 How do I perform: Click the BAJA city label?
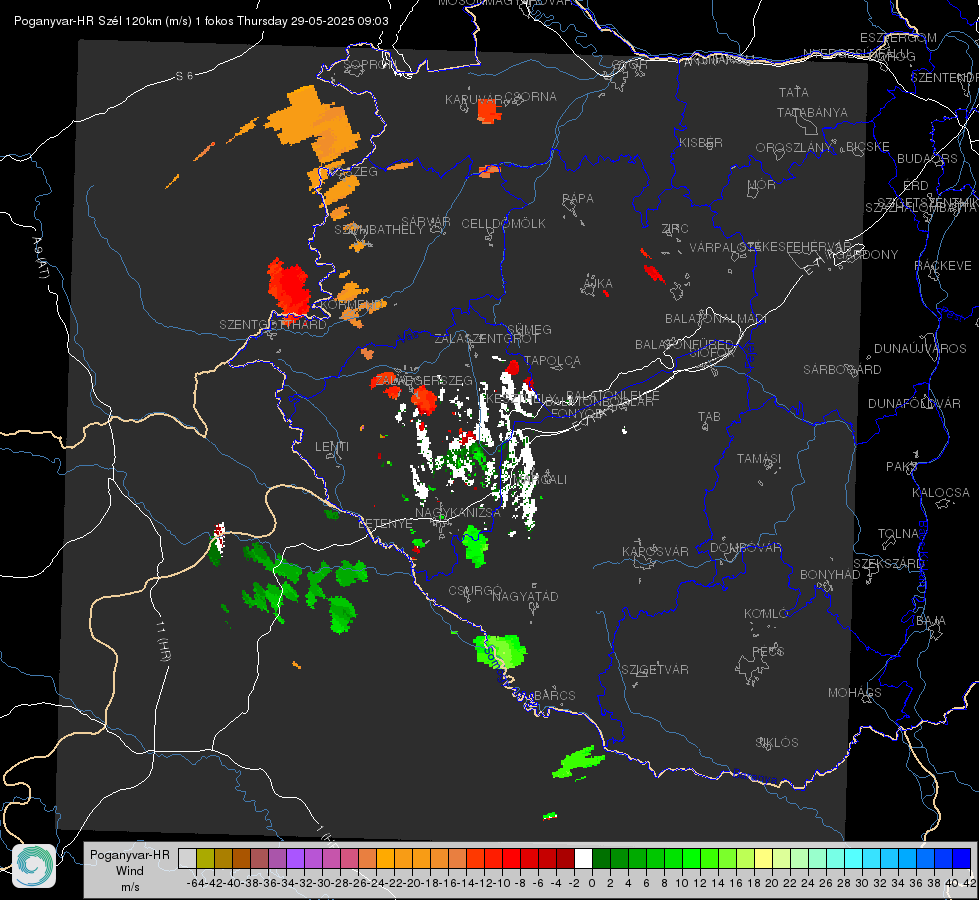[931, 621]
